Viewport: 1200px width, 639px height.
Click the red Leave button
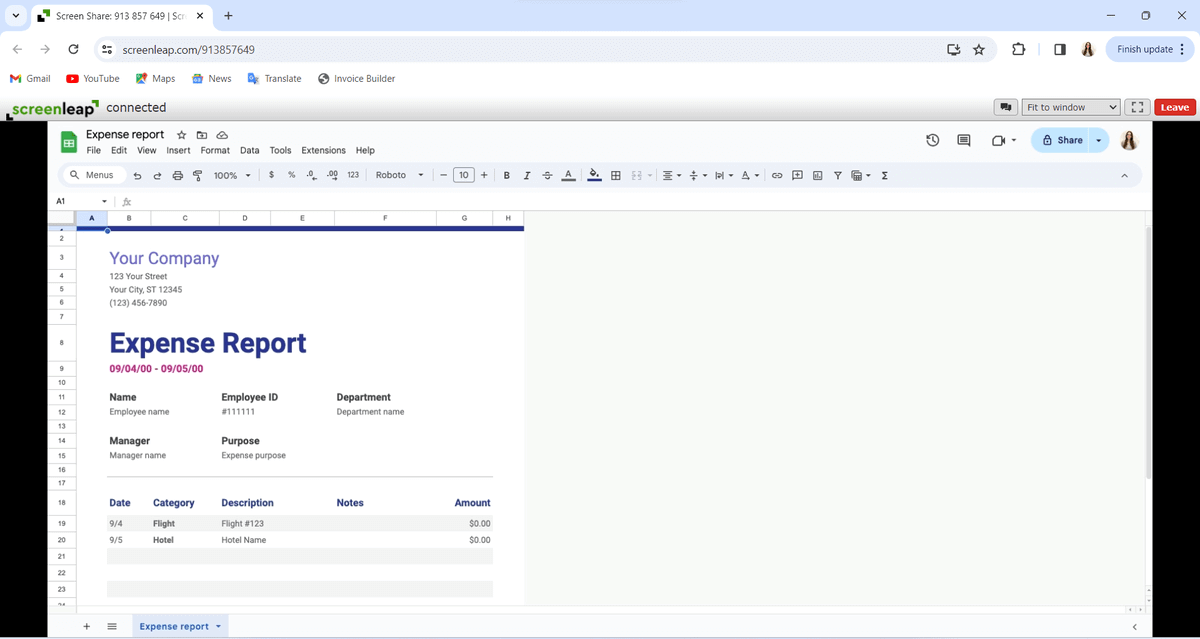[x=1174, y=107]
